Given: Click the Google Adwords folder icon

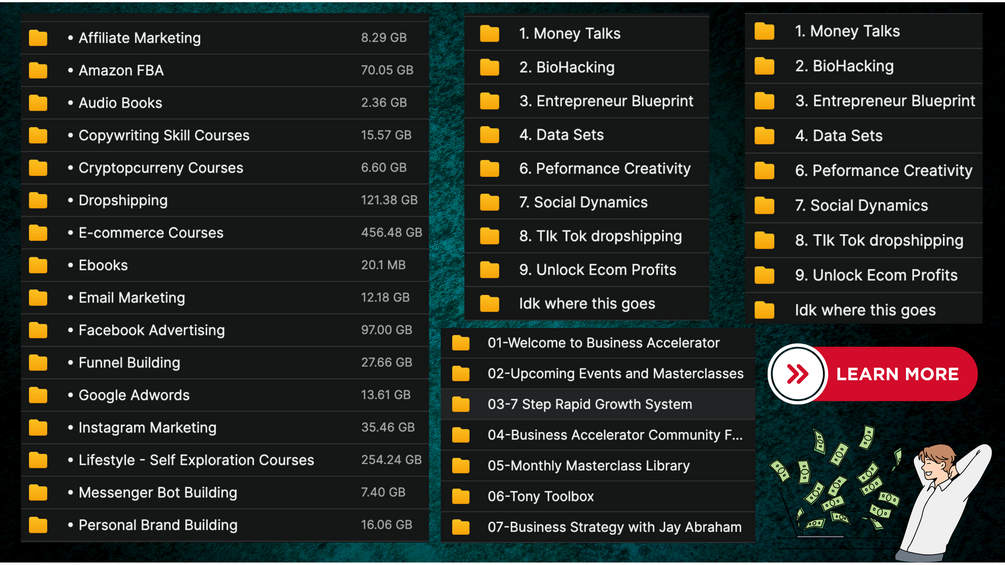Looking at the screenshot, I should [38, 395].
